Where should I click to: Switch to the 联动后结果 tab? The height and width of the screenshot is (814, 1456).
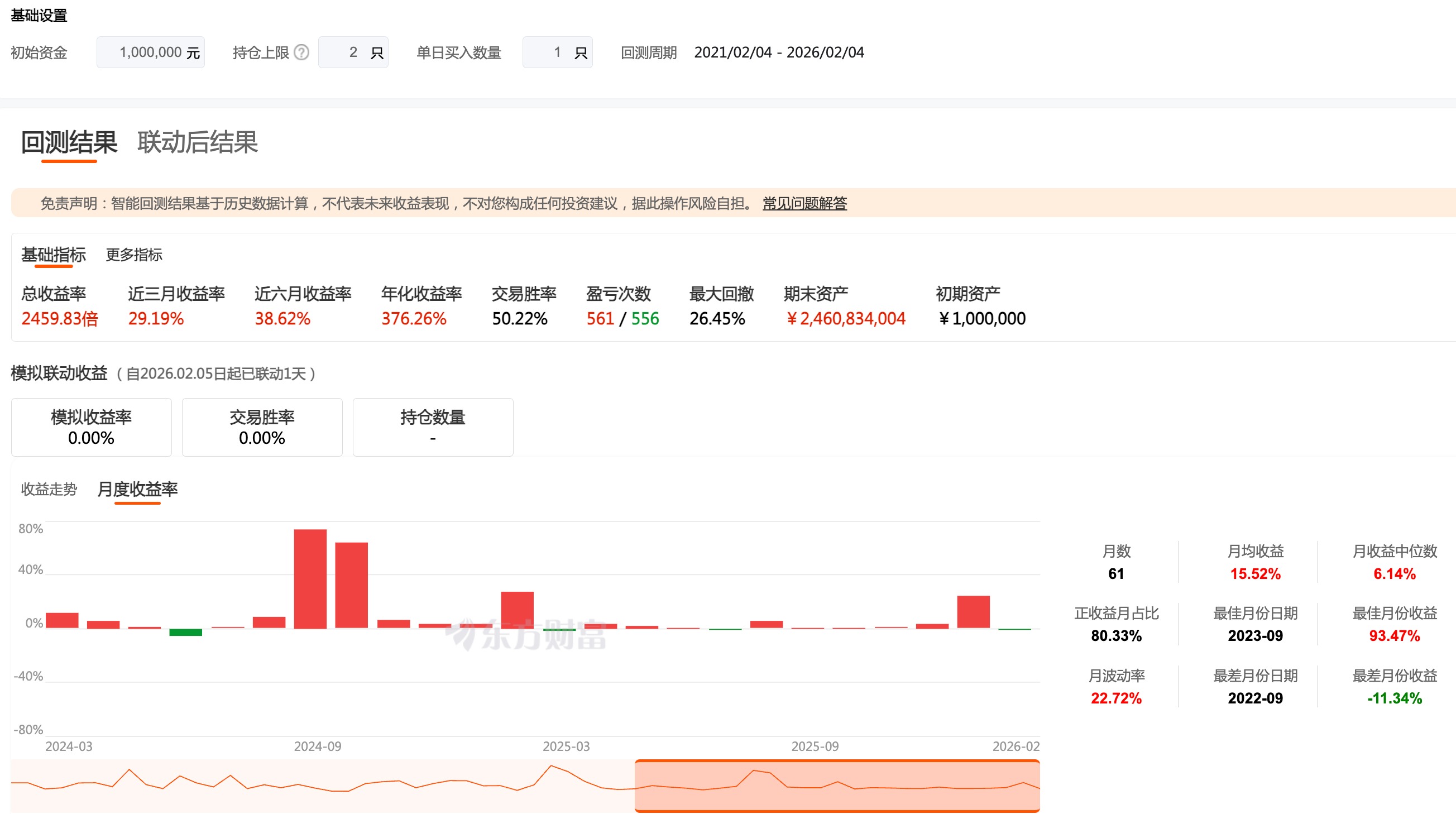tap(197, 142)
